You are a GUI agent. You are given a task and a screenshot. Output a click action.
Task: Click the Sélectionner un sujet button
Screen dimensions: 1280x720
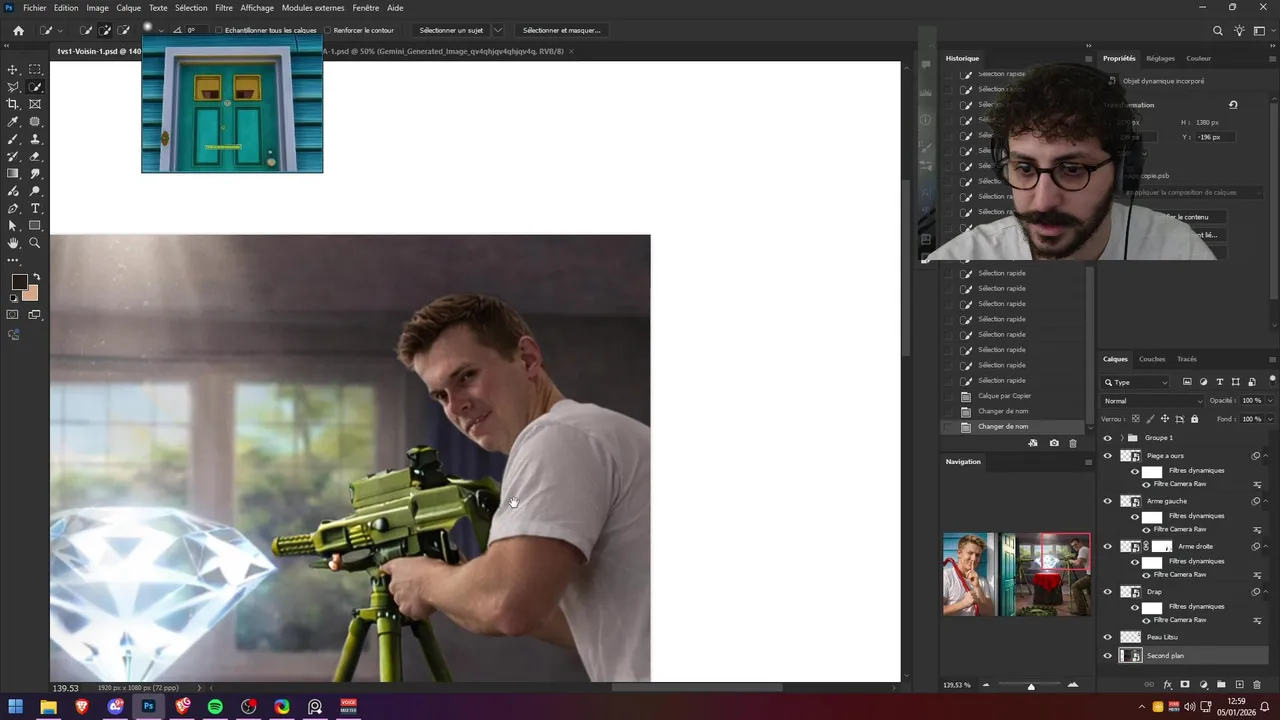coord(451,30)
